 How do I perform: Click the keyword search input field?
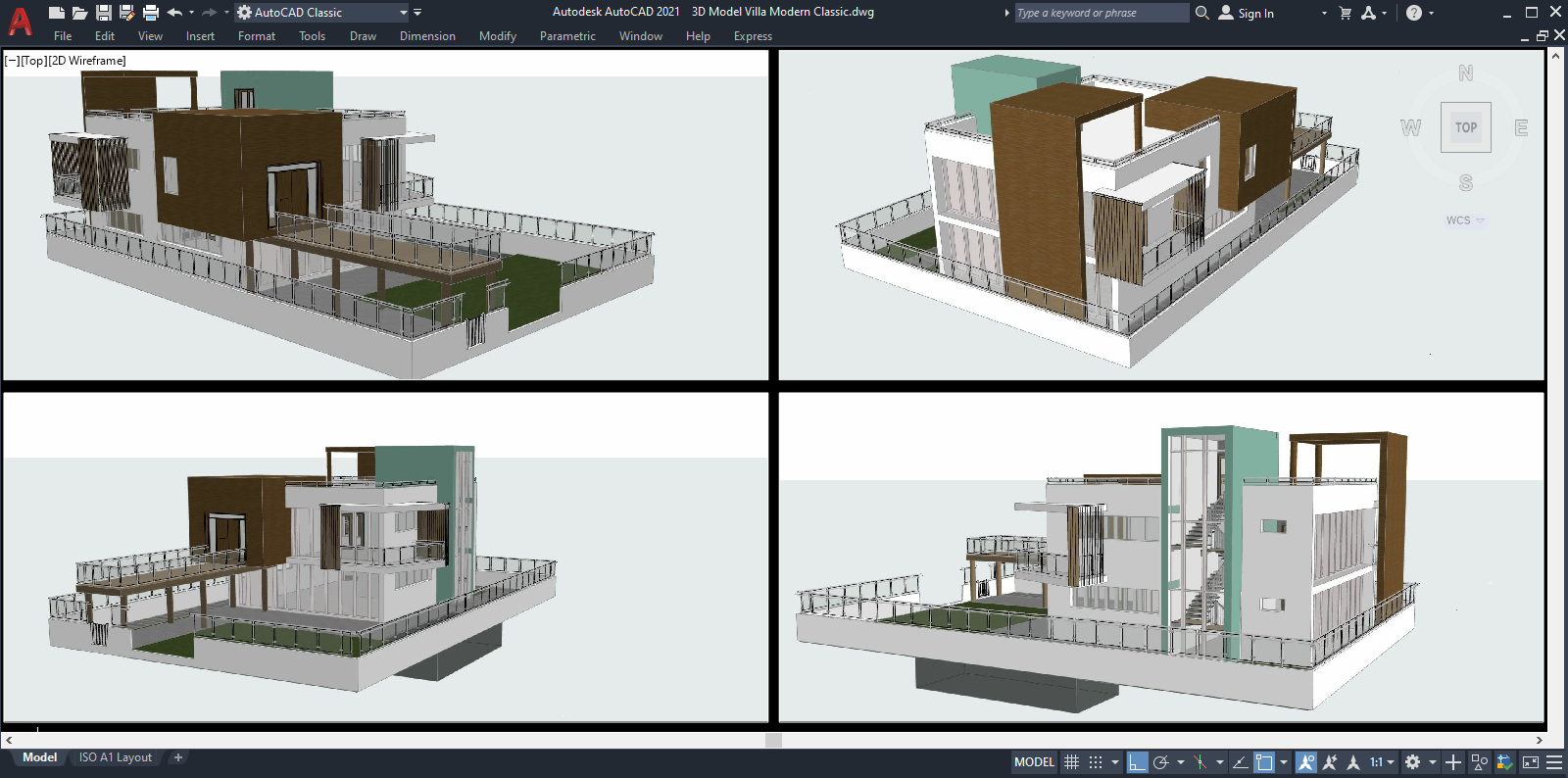tap(1101, 13)
